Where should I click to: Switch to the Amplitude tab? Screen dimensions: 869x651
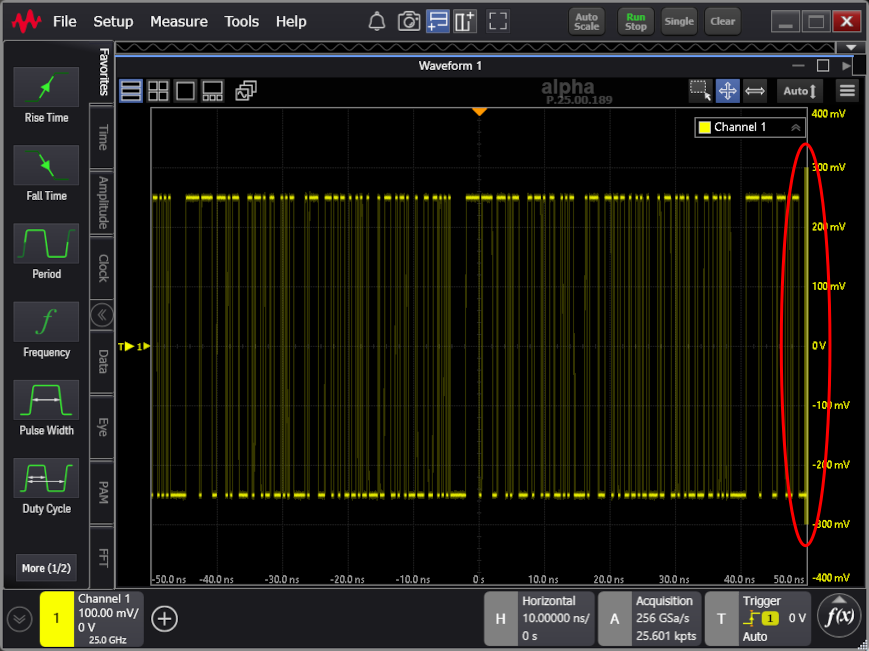pos(102,202)
